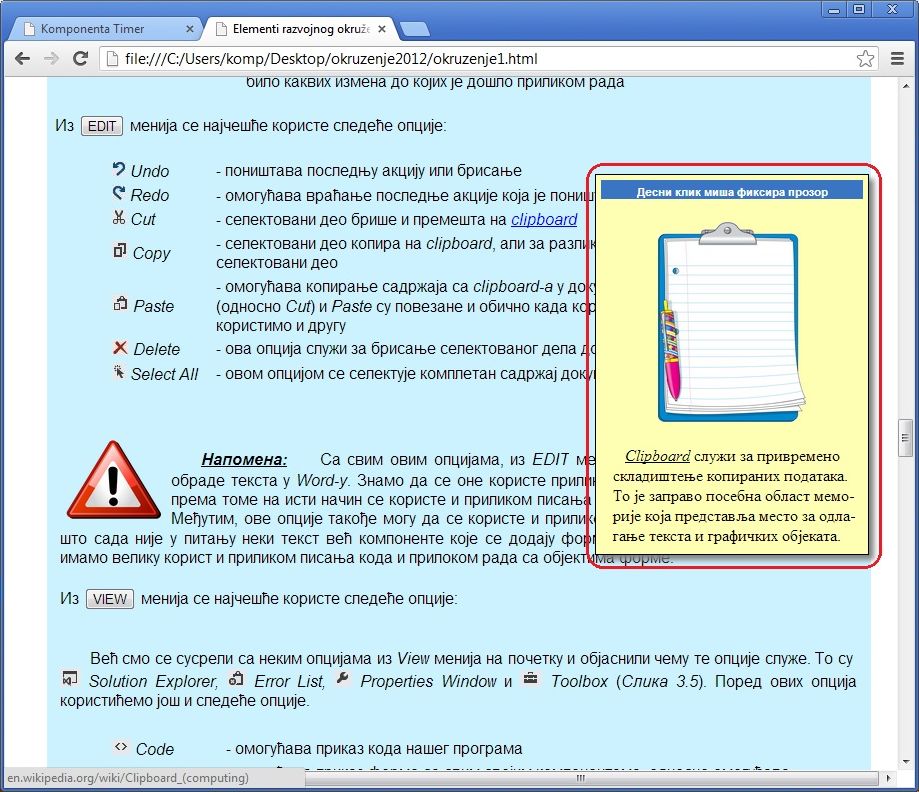The width and height of the screenshot is (919, 792).
Task: Click the Undo icon in the list
Action: point(119,170)
